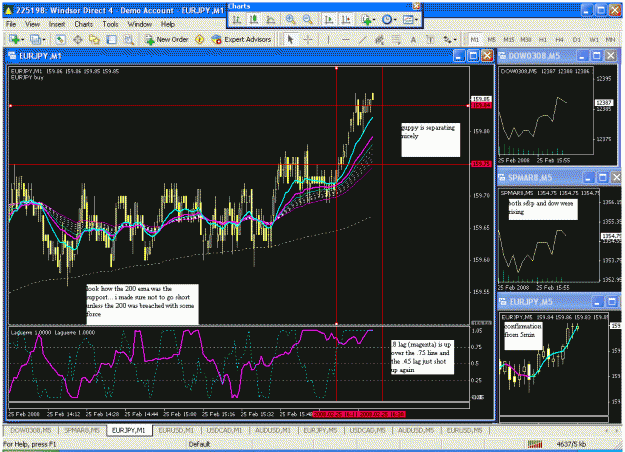Select the Trendline drawing tool
Image resolution: width=625 pixels, height=452 pixels.
click(362, 39)
